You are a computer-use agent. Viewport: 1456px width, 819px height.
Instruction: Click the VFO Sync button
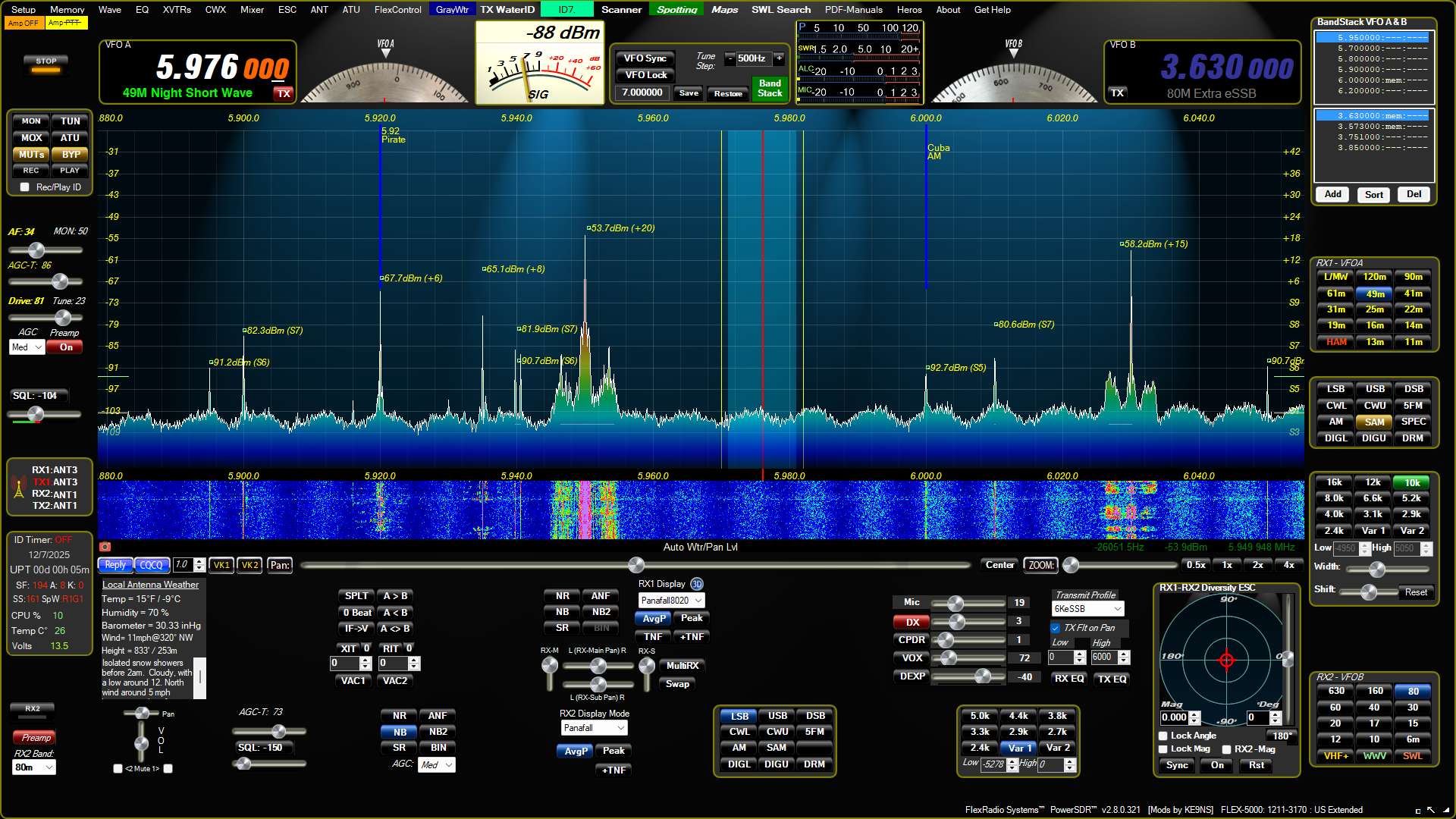(645, 58)
